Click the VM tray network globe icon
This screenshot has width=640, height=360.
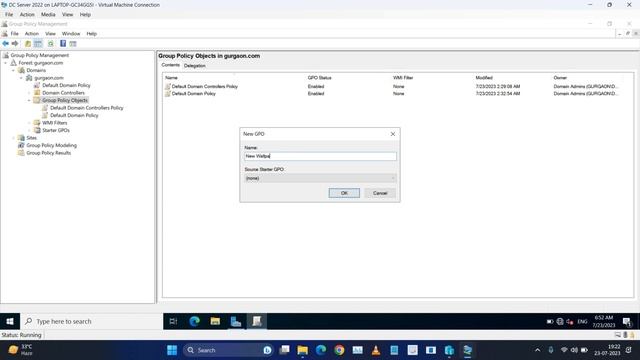[x=560, y=322]
